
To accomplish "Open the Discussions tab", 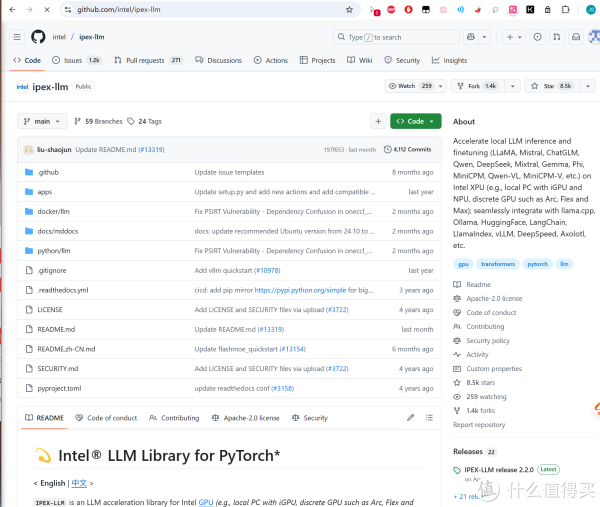I will click(218, 60).
